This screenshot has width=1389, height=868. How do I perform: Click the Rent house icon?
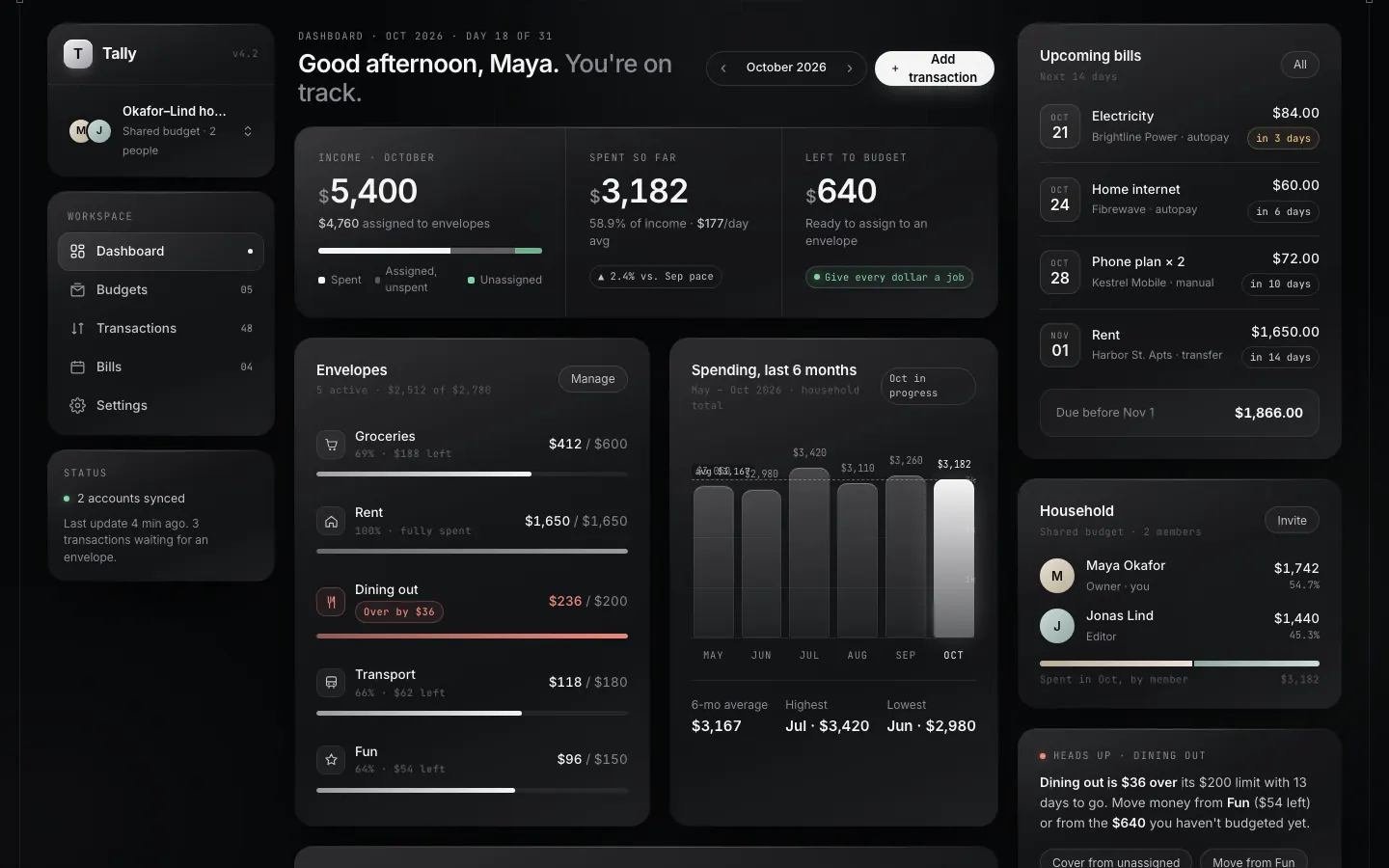pyautogui.click(x=331, y=522)
